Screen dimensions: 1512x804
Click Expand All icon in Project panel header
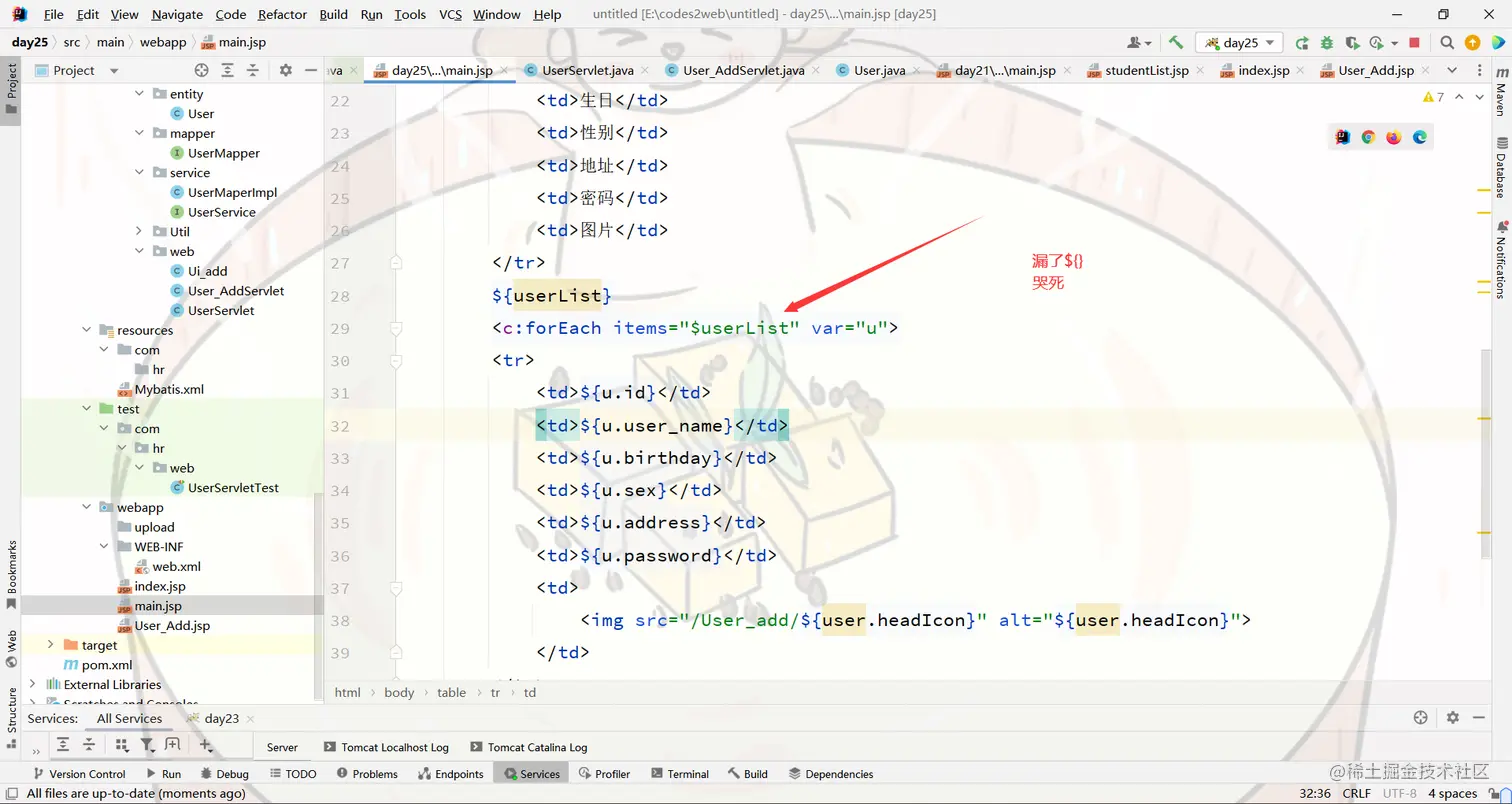coord(228,70)
